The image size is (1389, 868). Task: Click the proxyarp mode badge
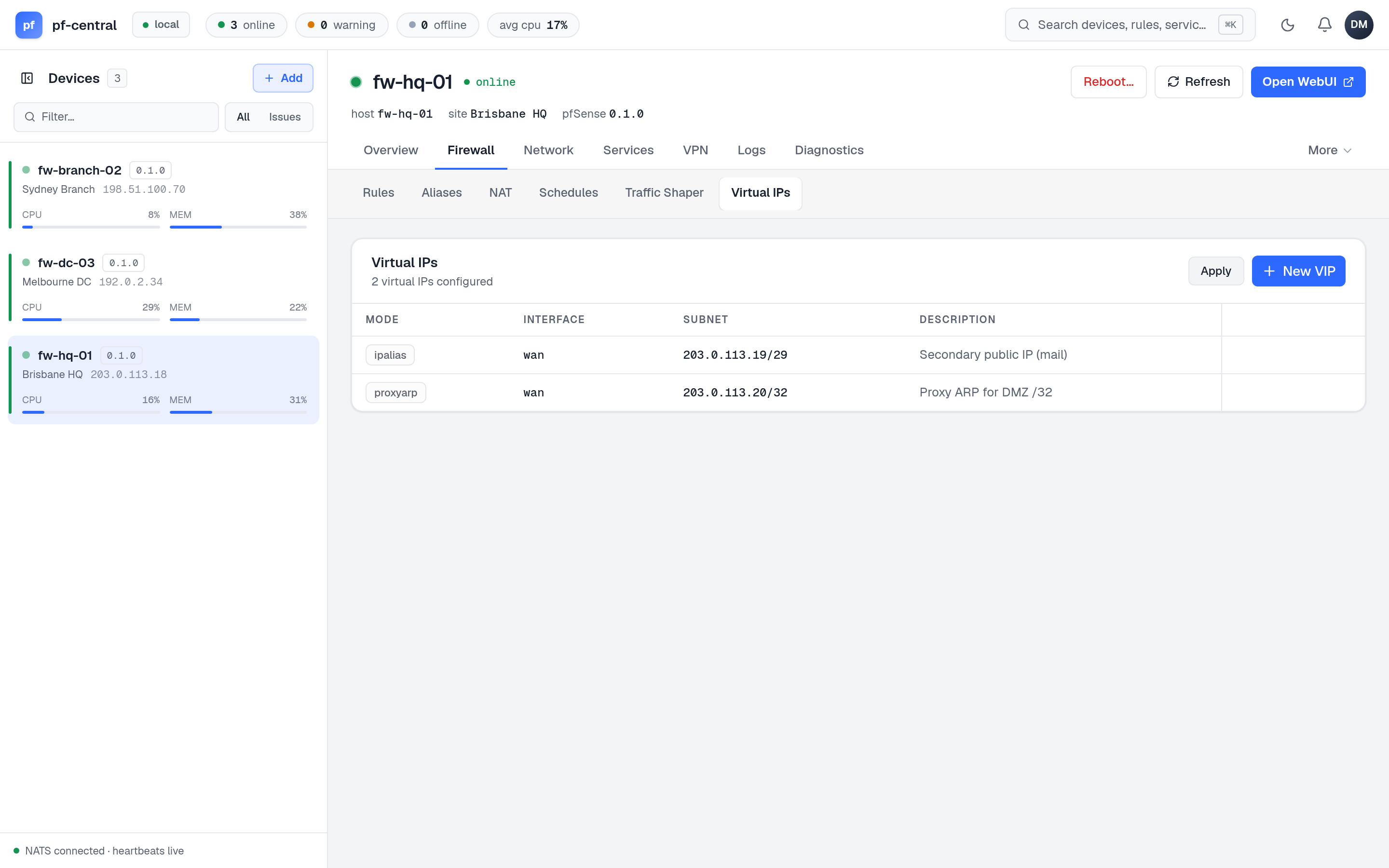pos(395,393)
